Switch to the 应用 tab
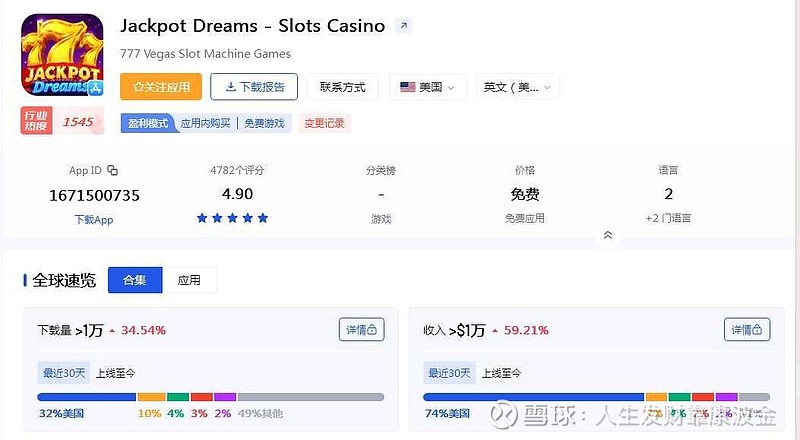This screenshot has height=440, width=800. point(189,280)
